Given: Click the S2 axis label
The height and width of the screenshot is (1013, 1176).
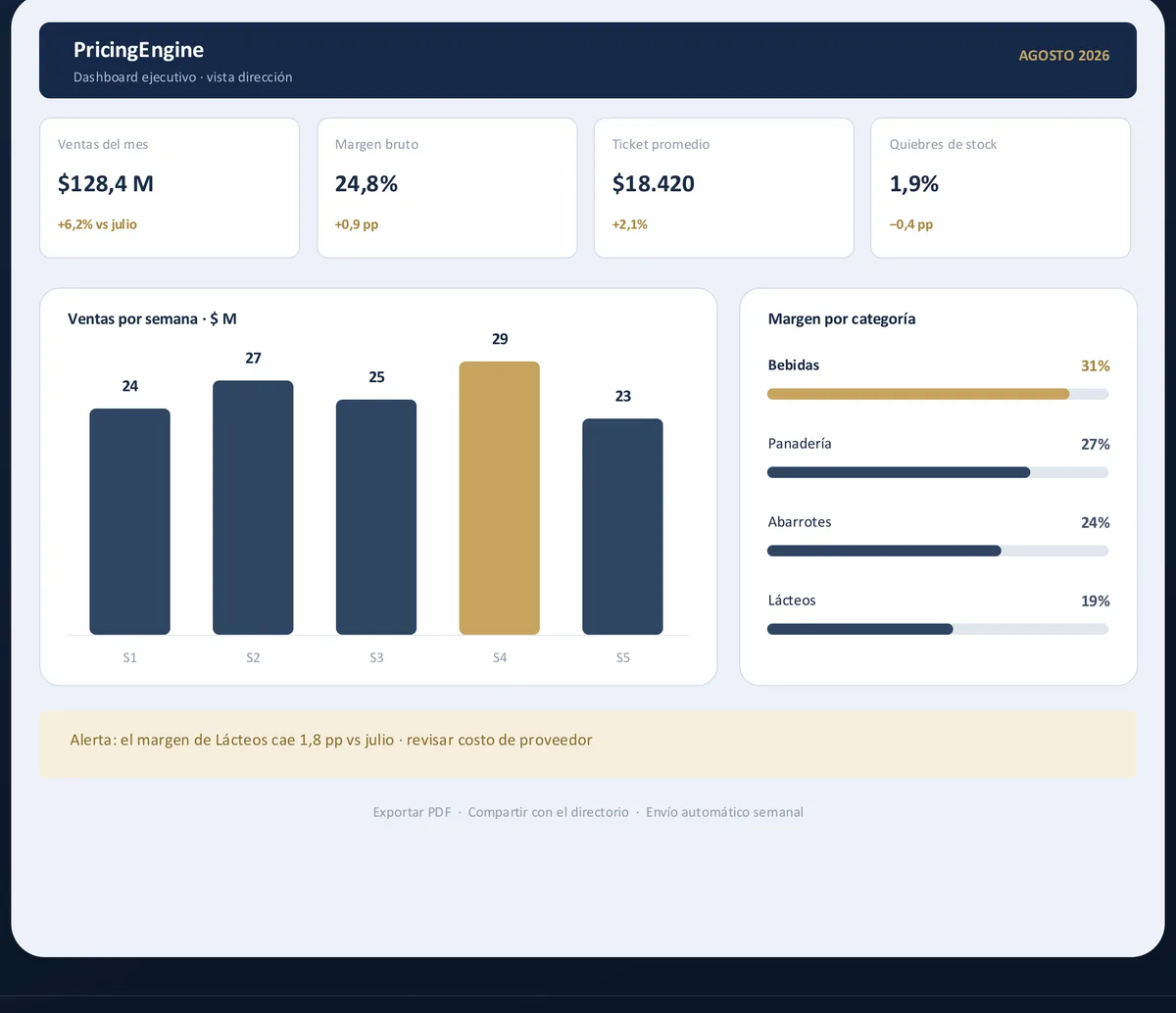Looking at the screenshot, I should coord(253,658).
